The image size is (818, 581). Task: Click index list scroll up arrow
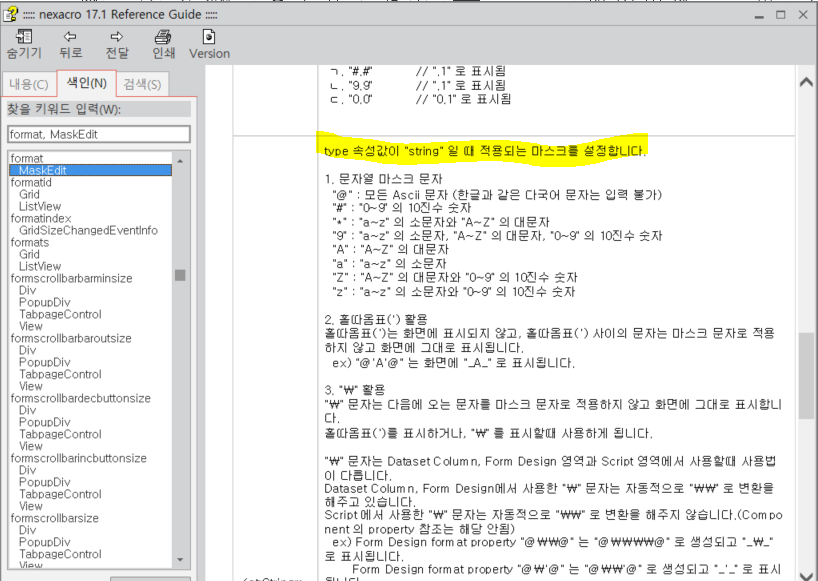pos(180,161)
